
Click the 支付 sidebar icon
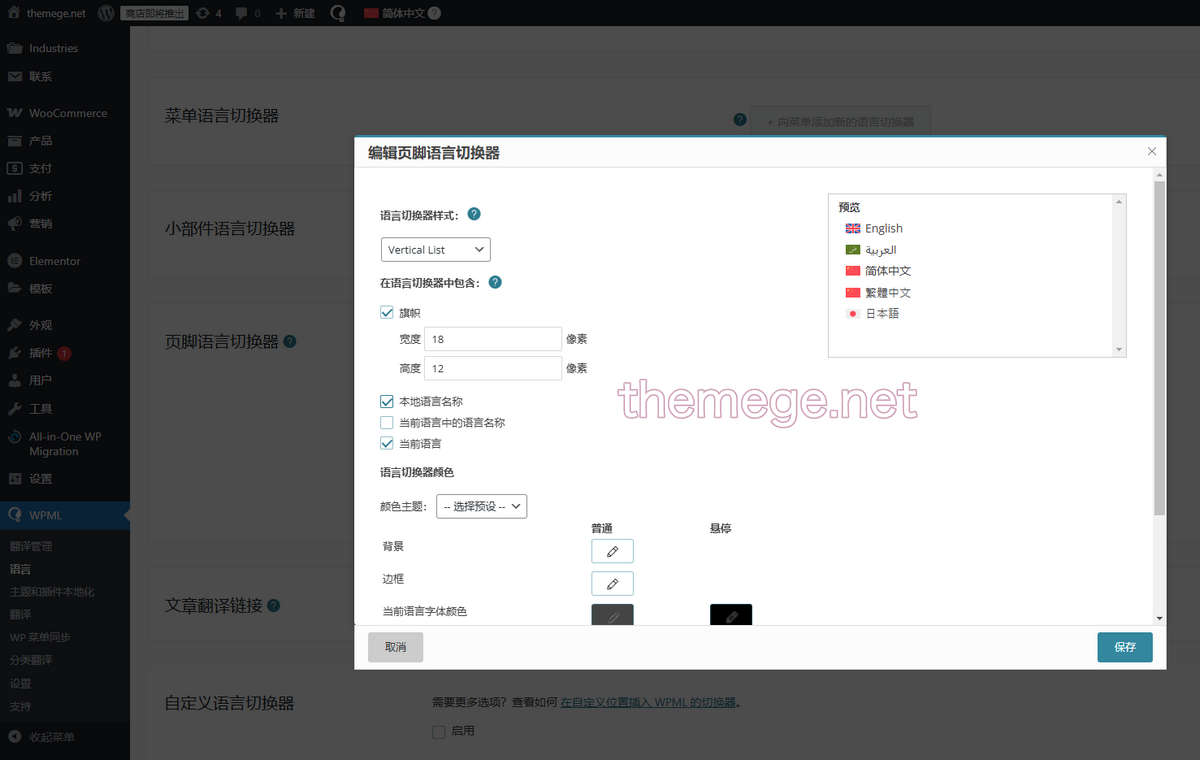(x=15, y=168)
